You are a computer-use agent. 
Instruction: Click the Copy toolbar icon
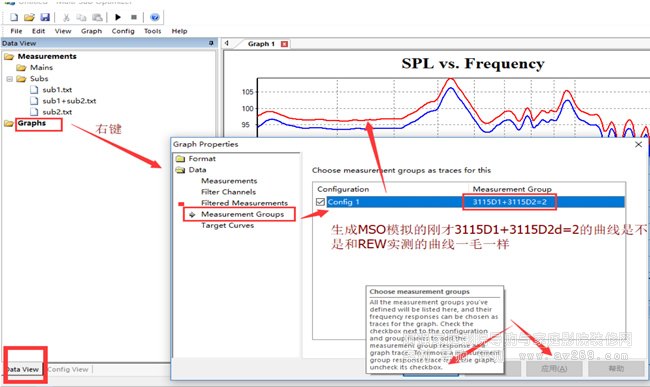[81, 17]
